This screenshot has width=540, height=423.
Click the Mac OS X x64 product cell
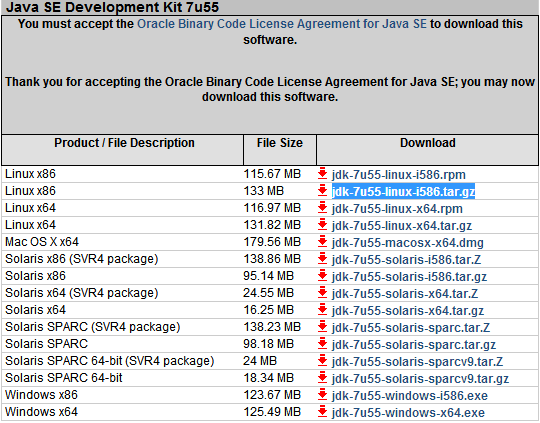pos(42,242)
